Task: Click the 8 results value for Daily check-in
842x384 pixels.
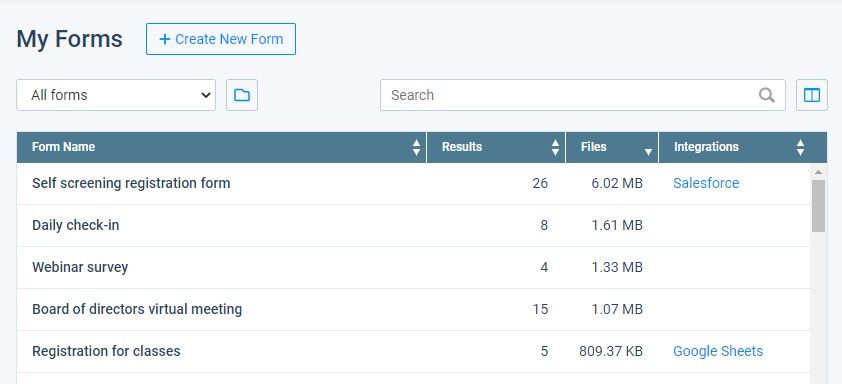Action: [x=544, y=225]
